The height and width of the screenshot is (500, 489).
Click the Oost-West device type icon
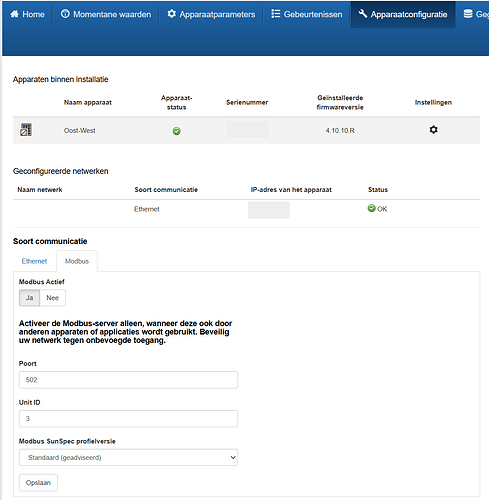point(26,130)
